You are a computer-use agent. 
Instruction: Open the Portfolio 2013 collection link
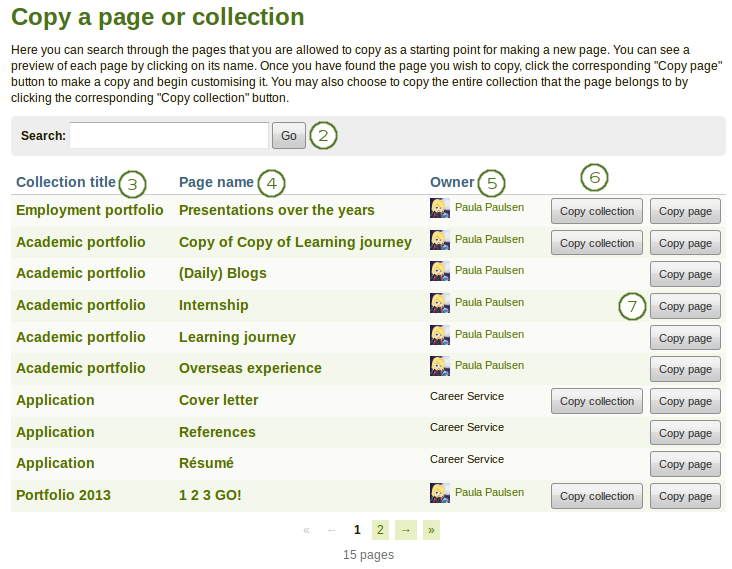pyautogui.click(x=63, y=495)
